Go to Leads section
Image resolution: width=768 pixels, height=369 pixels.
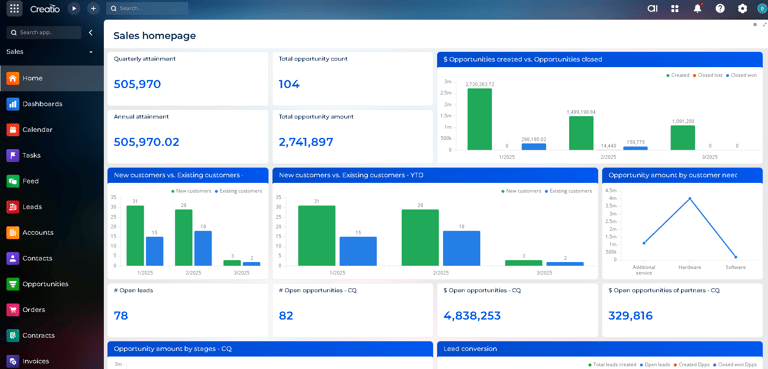pos(32,207)
